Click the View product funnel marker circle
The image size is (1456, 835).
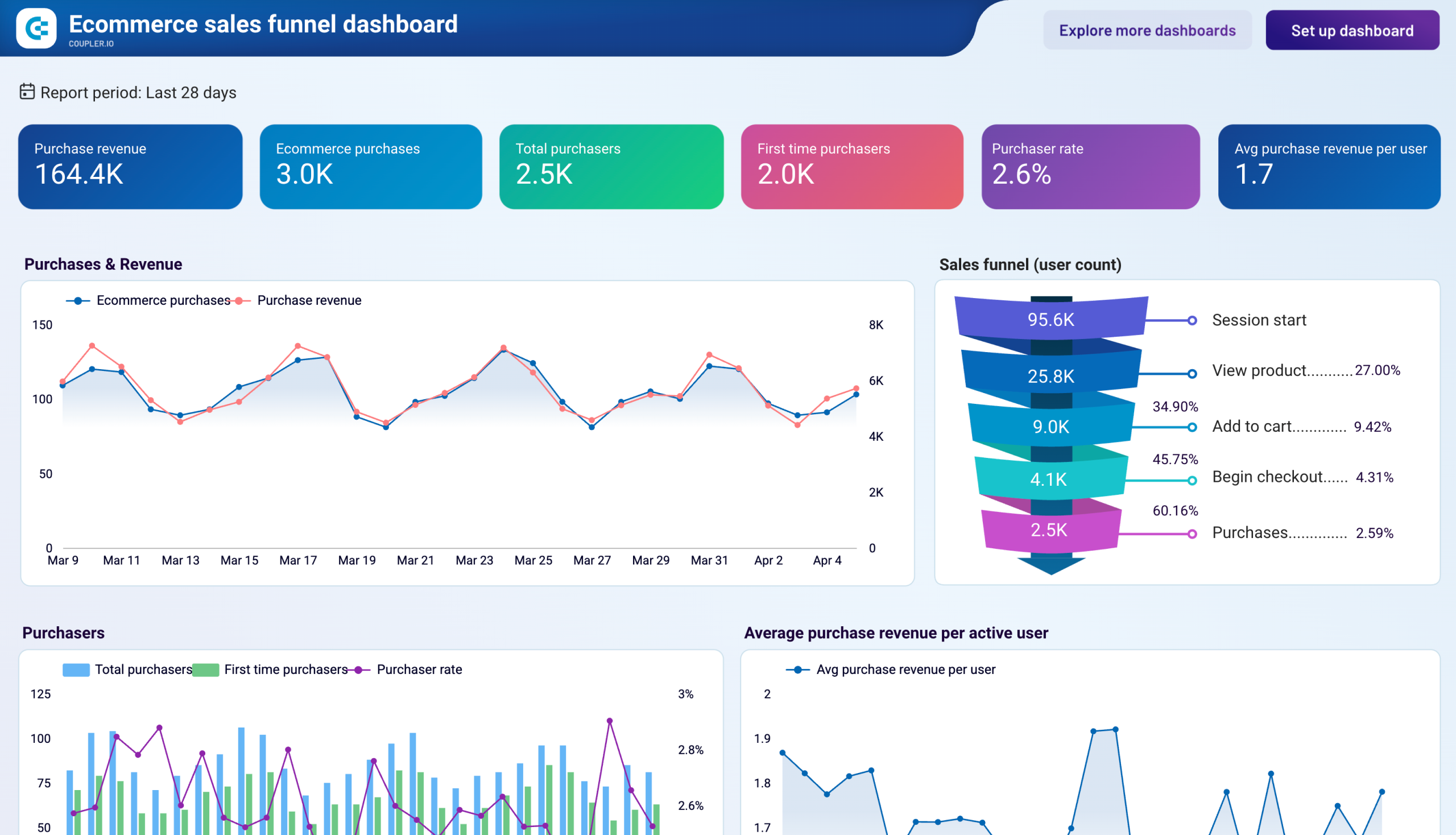(1192, 374)
